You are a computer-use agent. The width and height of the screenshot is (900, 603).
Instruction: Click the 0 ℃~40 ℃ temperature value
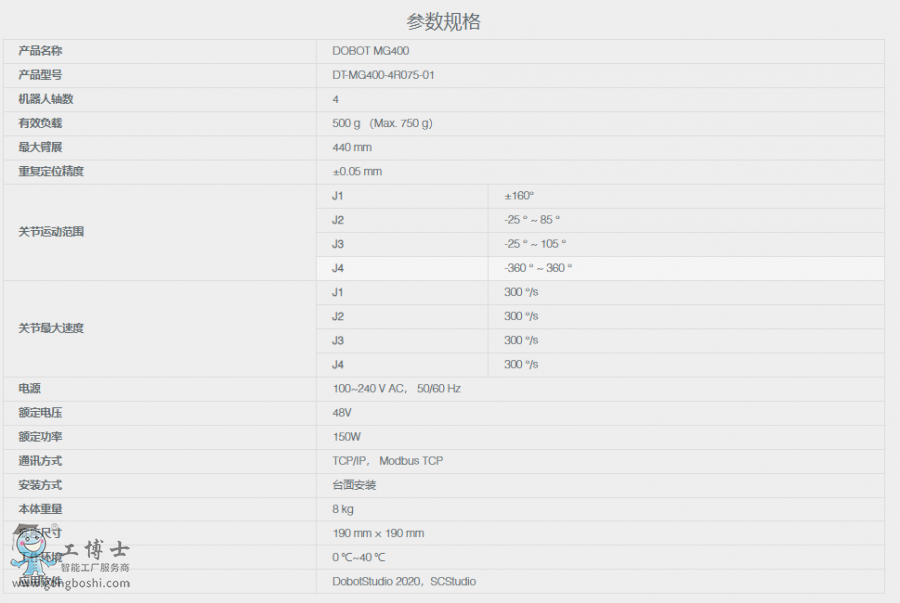pyautogui.click(x=359, y=557)
